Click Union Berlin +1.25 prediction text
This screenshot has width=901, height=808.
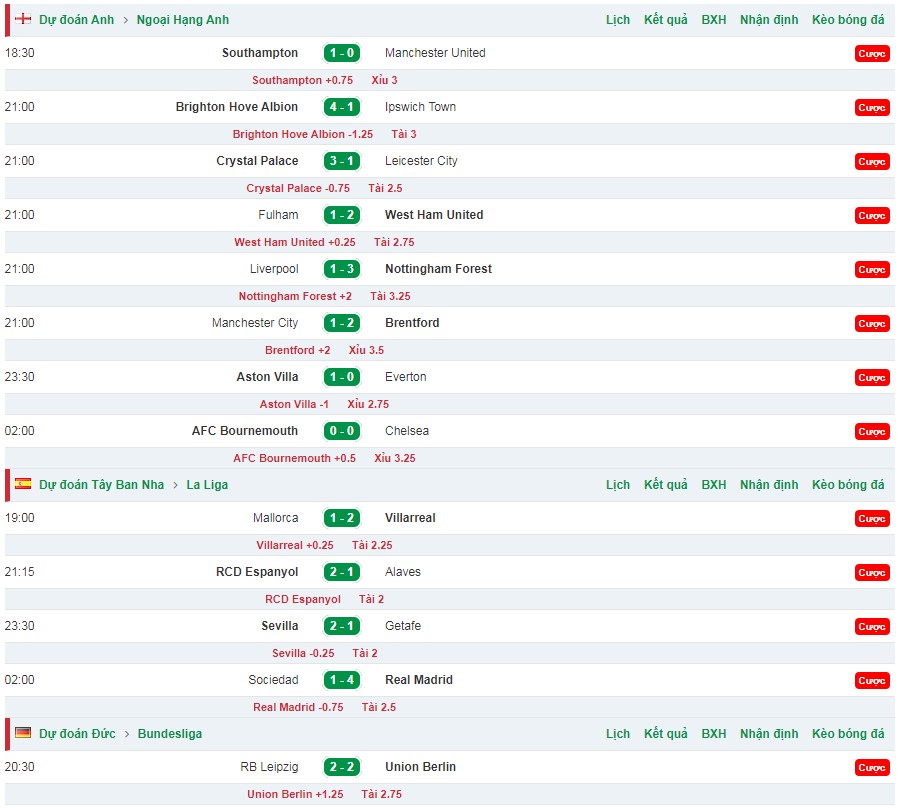pos(295,794)
